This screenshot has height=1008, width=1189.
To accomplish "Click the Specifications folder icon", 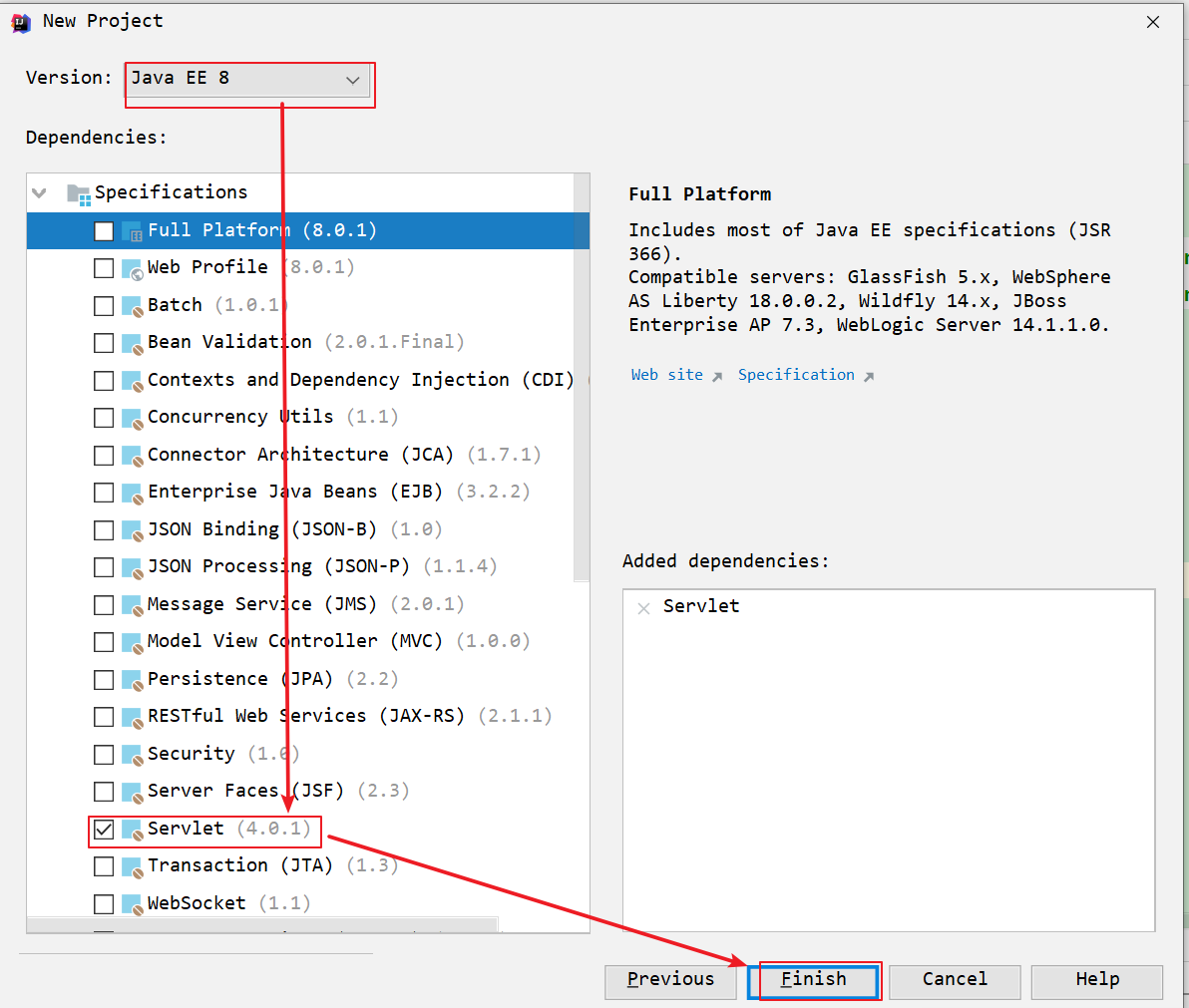I will [78, 192].
